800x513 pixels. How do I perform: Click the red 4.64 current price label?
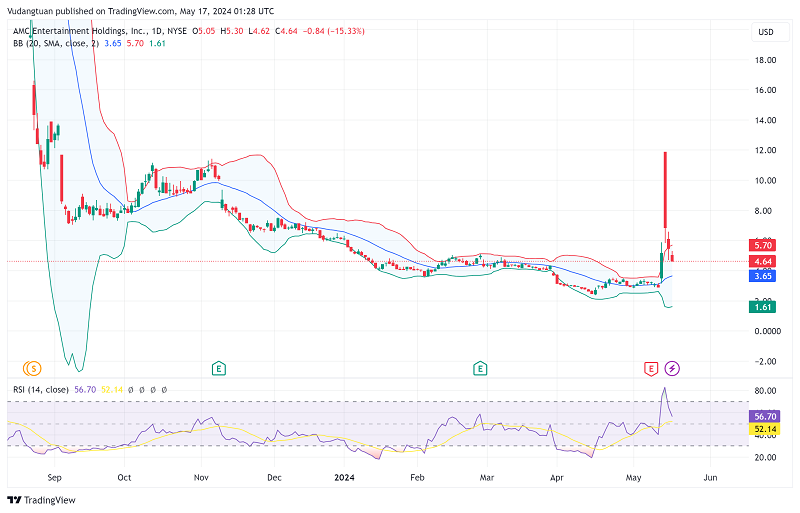pyautogui.click(x=763, y=261)
